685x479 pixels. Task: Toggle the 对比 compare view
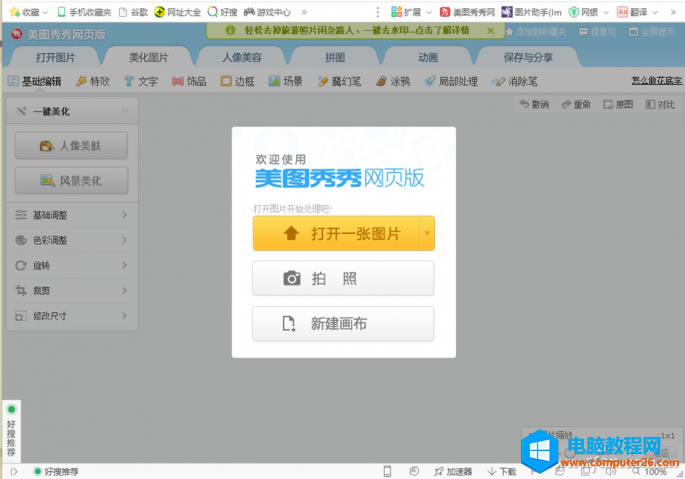(660, 104)
